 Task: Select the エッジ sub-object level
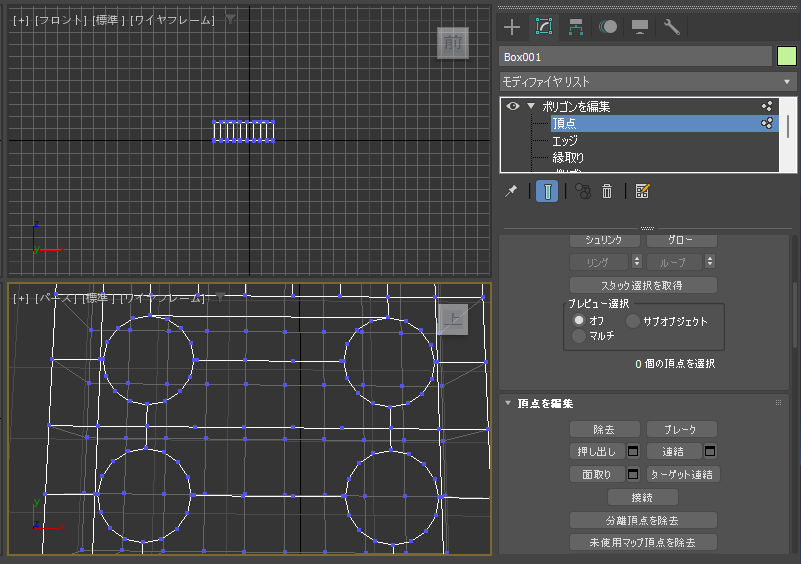(565, 140)
